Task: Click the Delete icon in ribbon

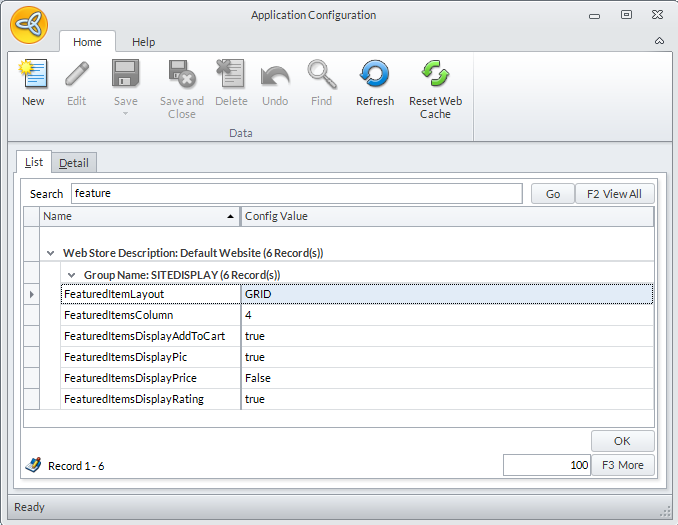Action: [231, 76]
